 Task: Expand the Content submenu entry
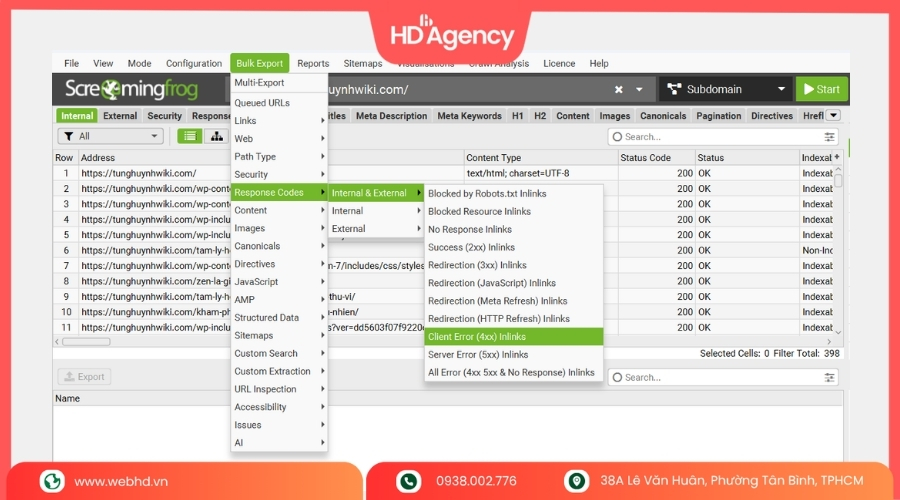coord(279,210)
